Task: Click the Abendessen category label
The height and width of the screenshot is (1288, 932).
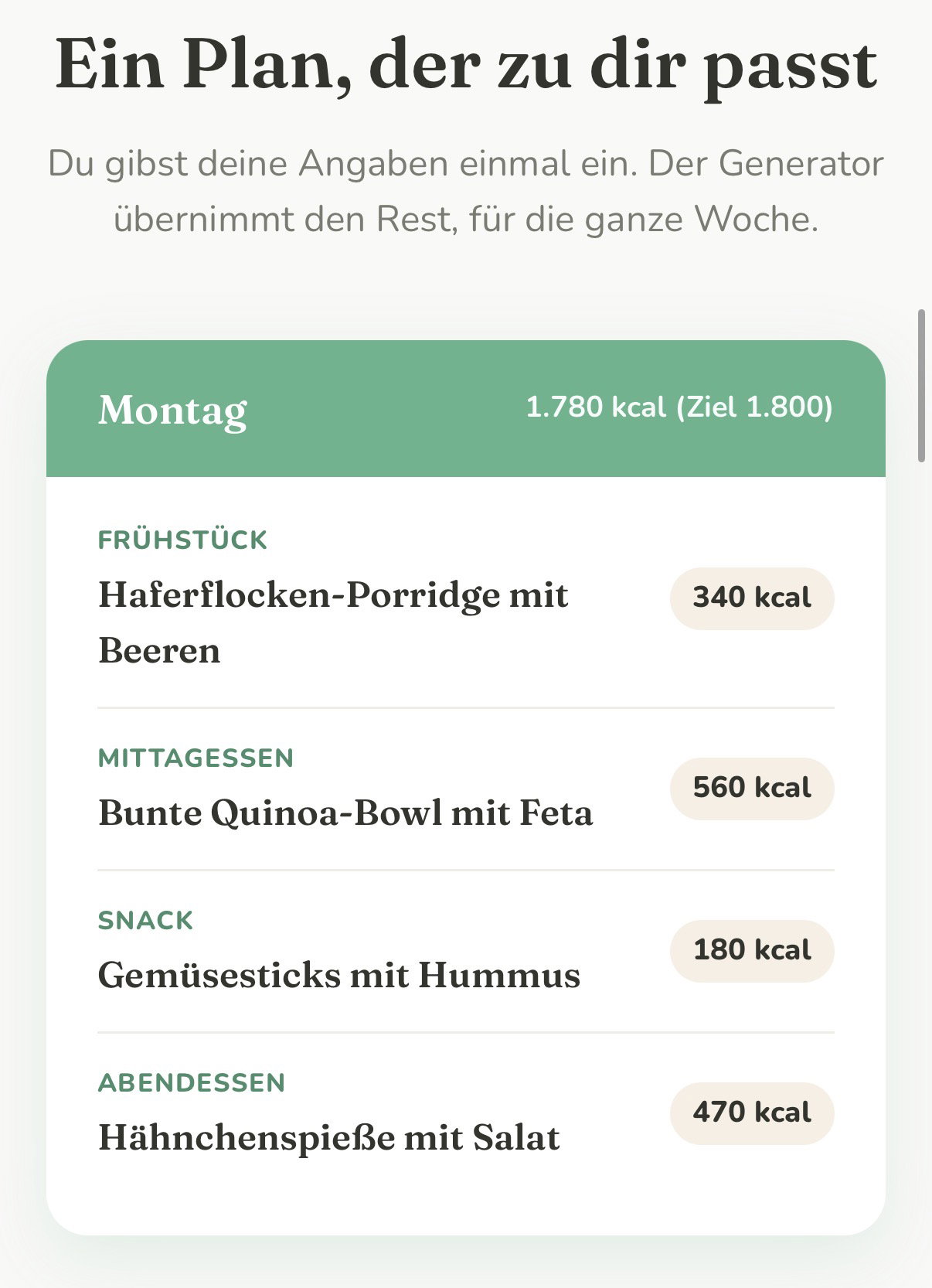Action: coord(192,1082)
